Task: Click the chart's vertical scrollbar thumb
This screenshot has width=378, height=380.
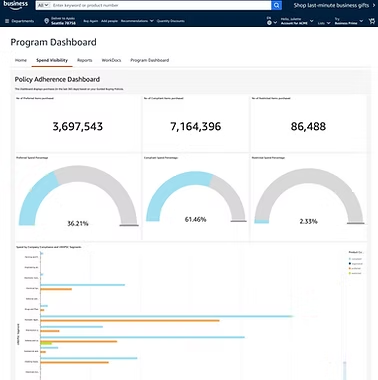Action: [345, 370]
